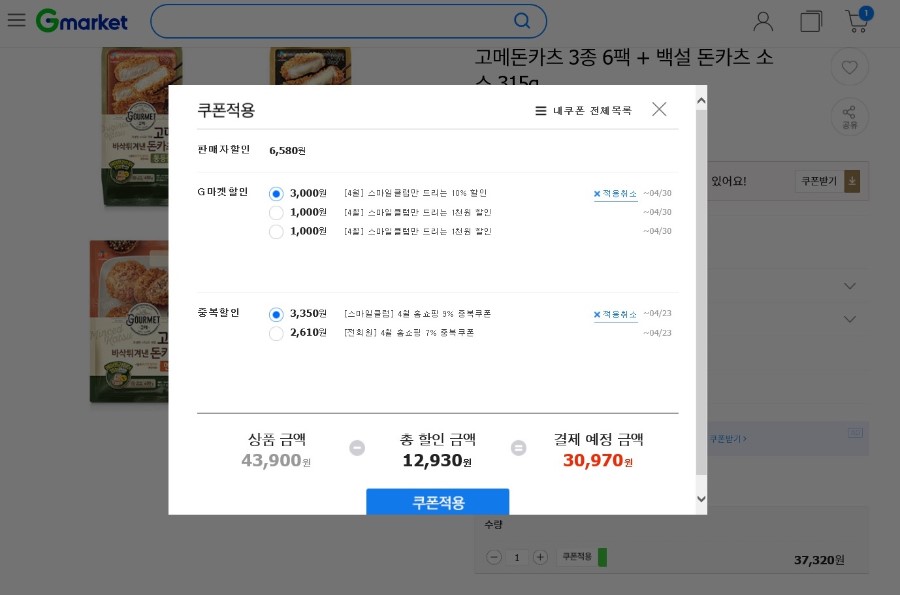
Task: Click small 쿠폰적용 button near quantity
Action: 581,557
